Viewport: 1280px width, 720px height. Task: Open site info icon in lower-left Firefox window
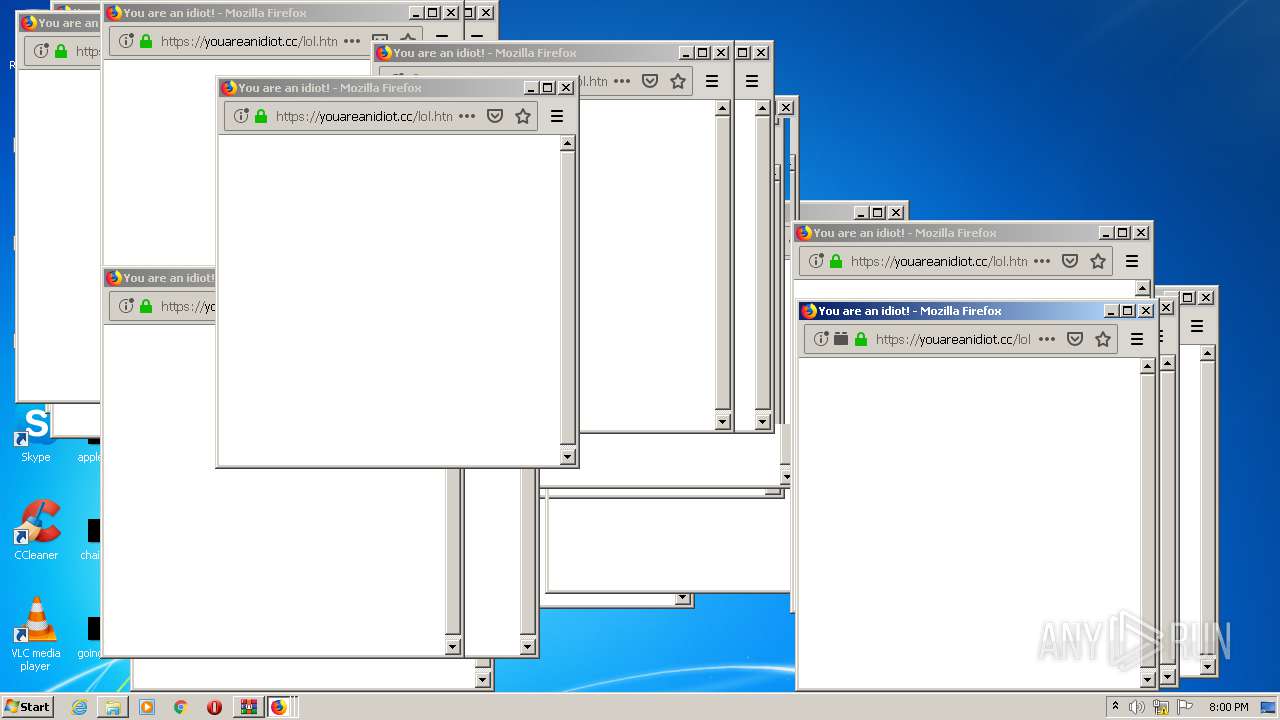coord(126,306)
